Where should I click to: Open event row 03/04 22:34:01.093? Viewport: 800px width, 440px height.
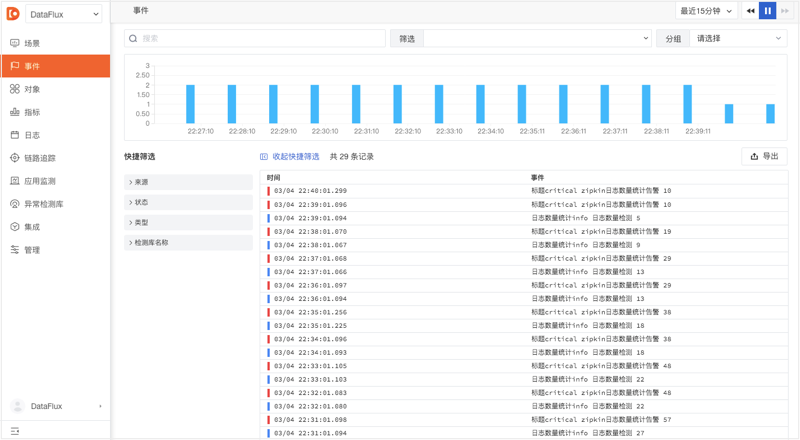point(524,352)
